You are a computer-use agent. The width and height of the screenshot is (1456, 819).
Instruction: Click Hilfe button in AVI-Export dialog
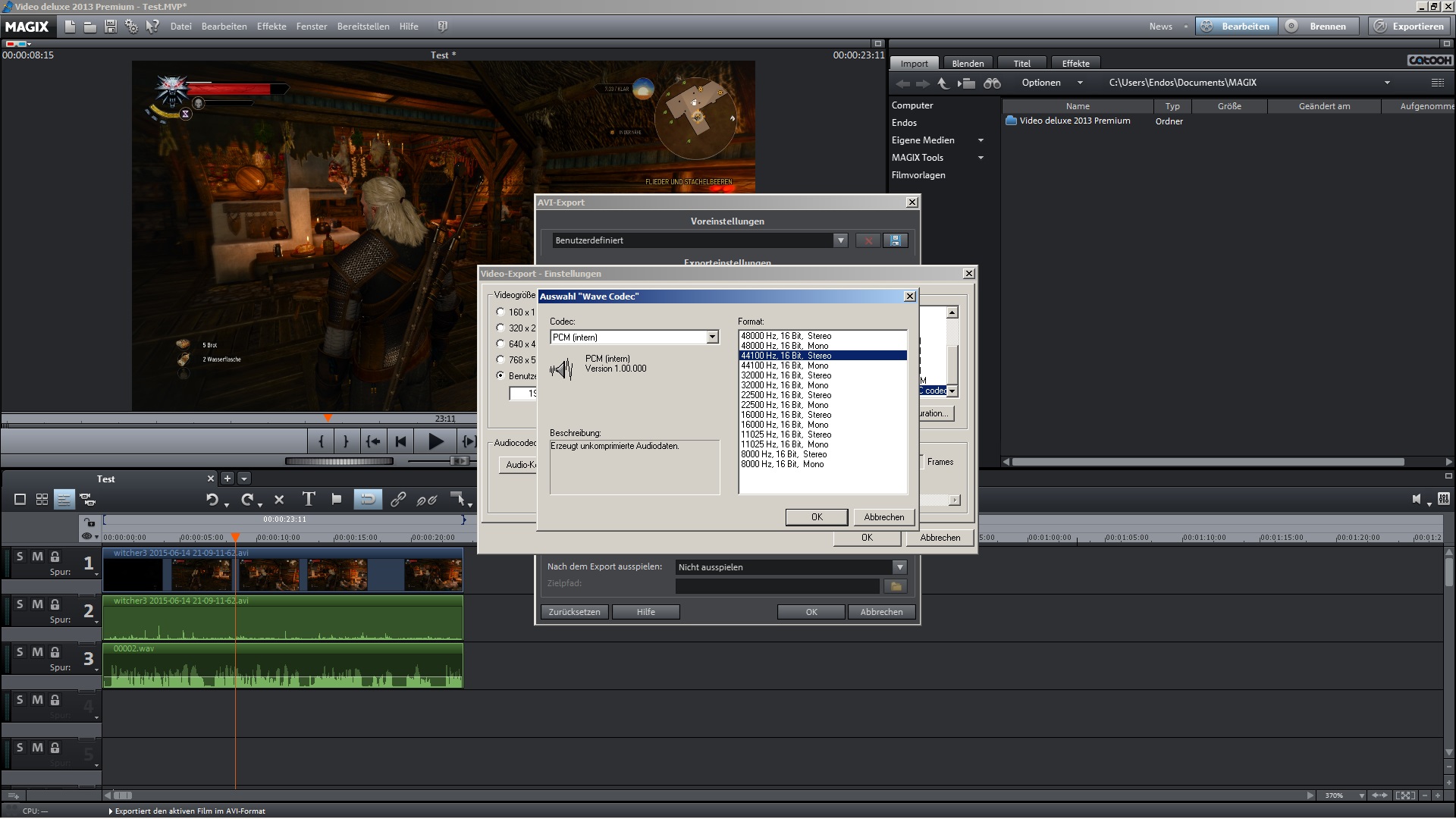[x=646, y=612]
